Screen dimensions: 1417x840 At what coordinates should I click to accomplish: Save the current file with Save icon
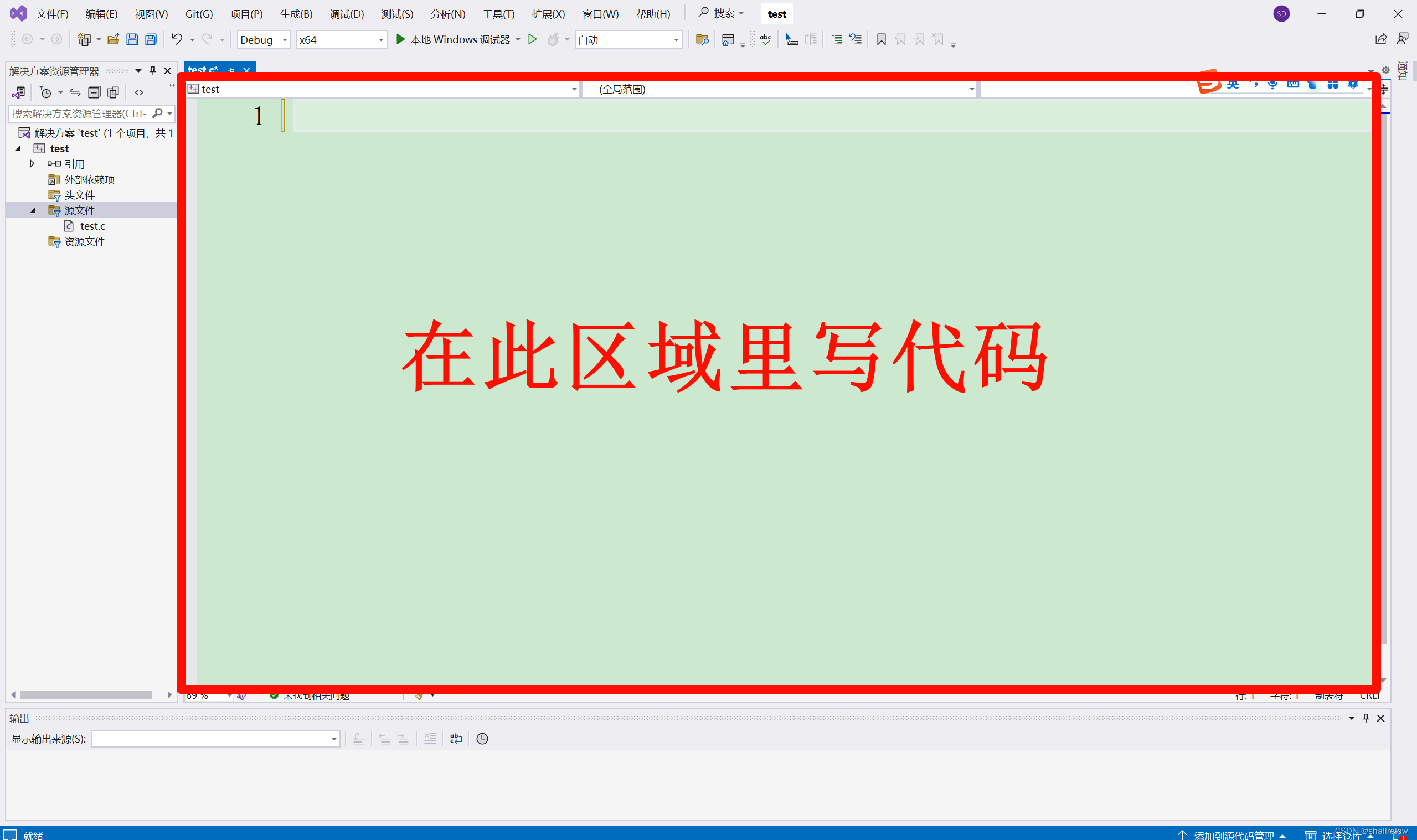click(132, 40)
